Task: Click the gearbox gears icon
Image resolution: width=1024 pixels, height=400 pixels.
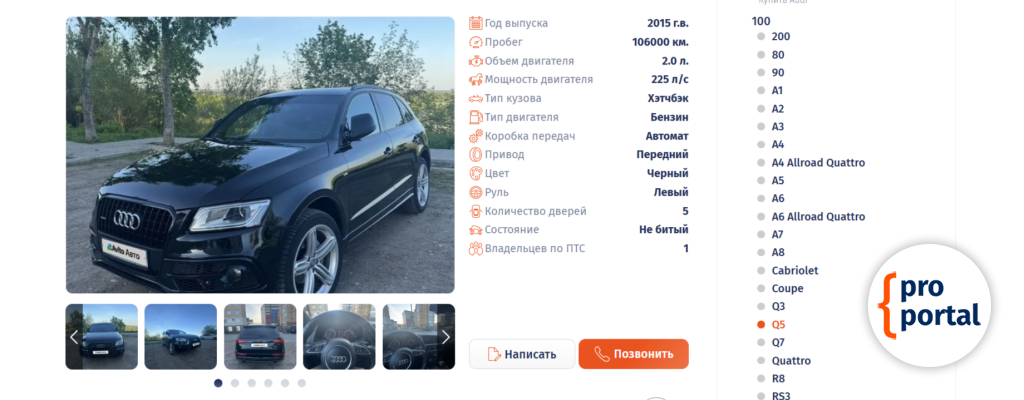Action: pyautogui.click(x=475, y=136)
